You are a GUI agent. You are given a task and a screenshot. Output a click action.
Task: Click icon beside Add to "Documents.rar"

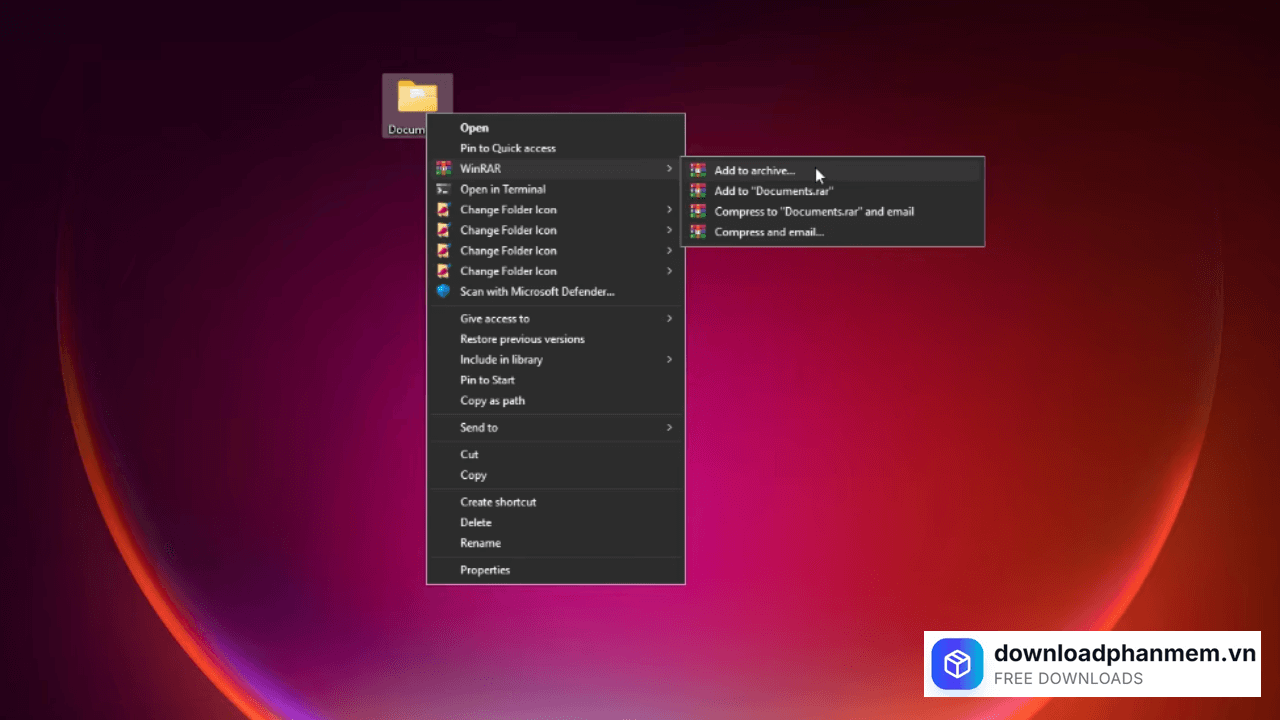coord(698,191)
